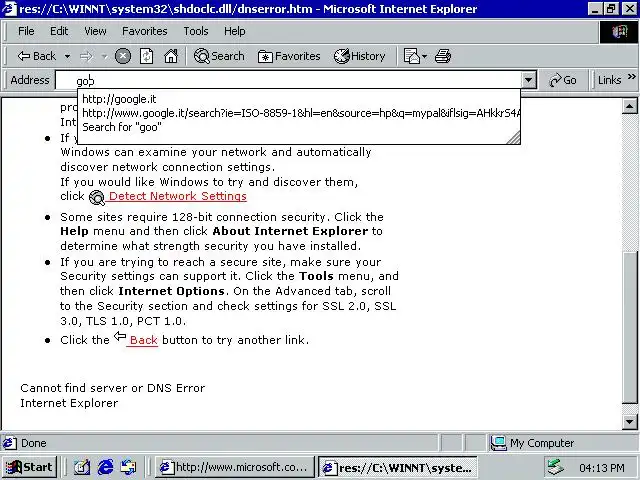Click the vertical scrollbar thumb
The height and width of the screenshot is (480, 640).
(629, 327)
